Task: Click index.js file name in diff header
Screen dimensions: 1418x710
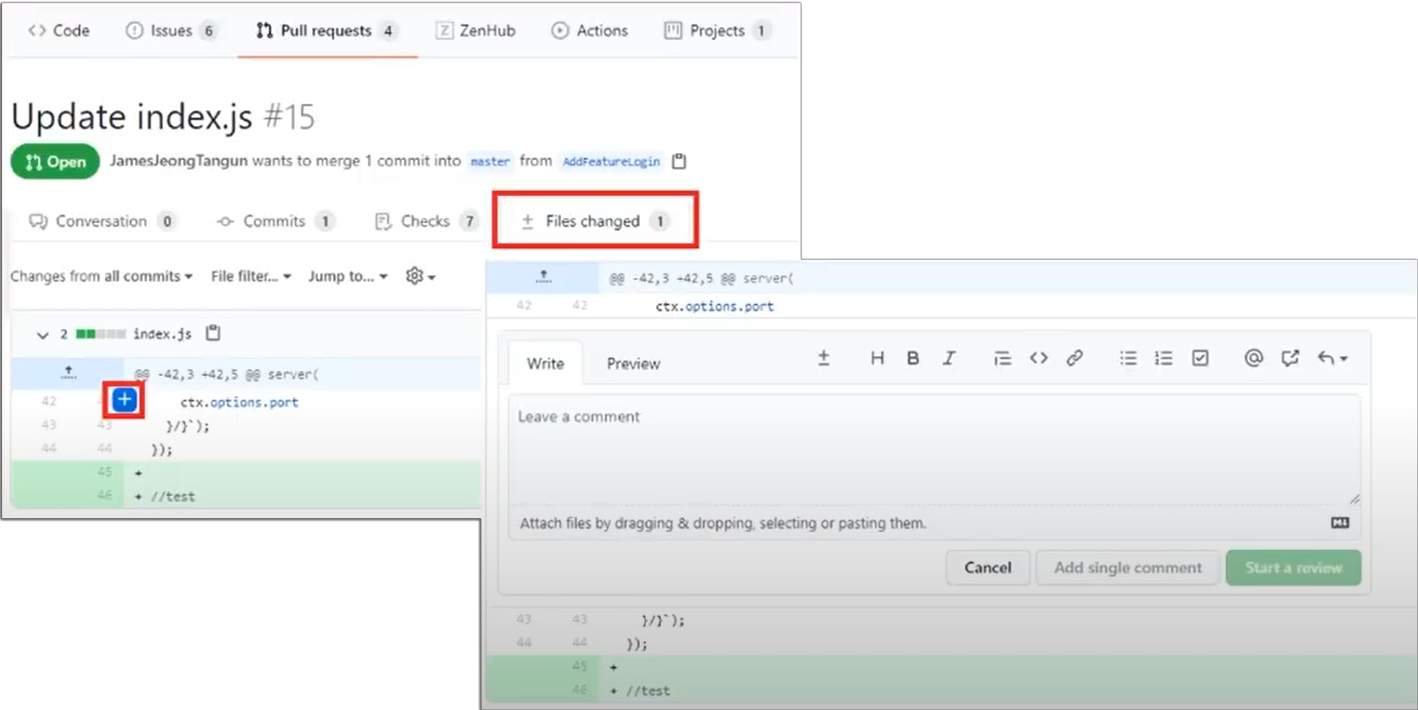Action: [162, 334]
